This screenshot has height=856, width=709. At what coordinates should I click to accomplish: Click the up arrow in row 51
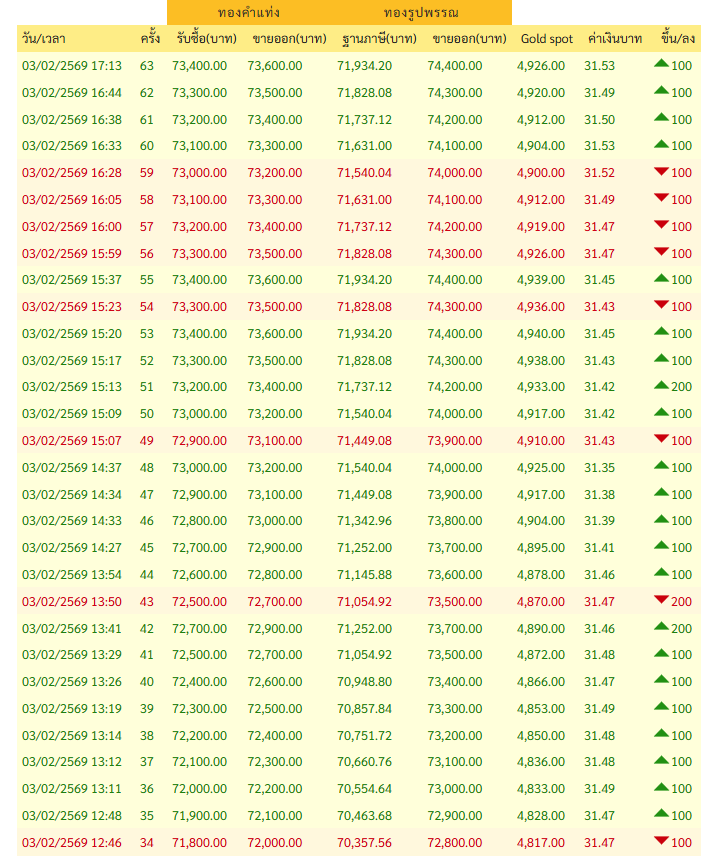(x=661, y=385)
